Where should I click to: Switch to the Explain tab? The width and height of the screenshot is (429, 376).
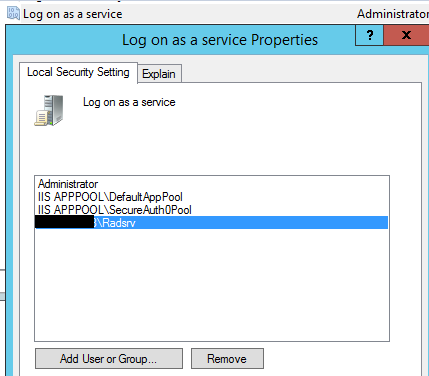point(159,74)
